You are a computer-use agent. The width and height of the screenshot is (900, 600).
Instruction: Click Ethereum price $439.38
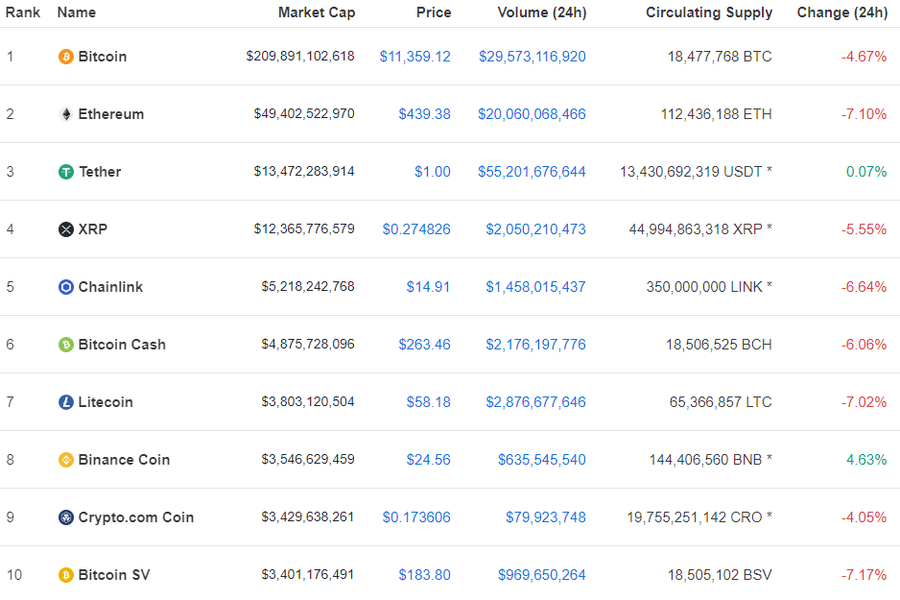pyautogui.click(x=425, y=114)
